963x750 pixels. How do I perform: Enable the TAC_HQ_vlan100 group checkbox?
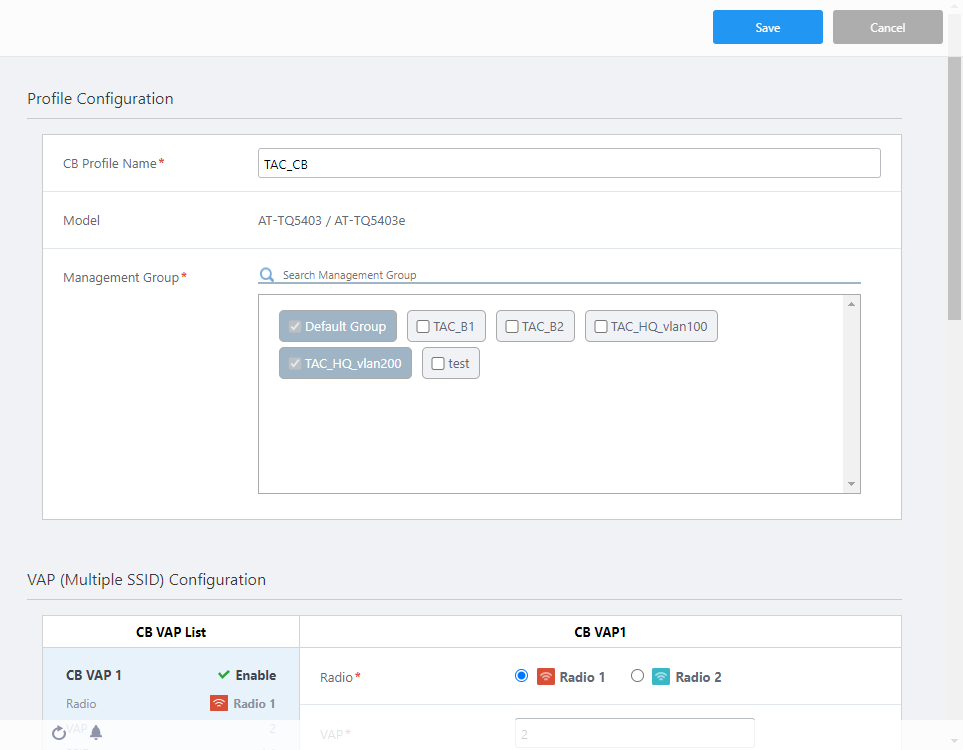point(601,326)
